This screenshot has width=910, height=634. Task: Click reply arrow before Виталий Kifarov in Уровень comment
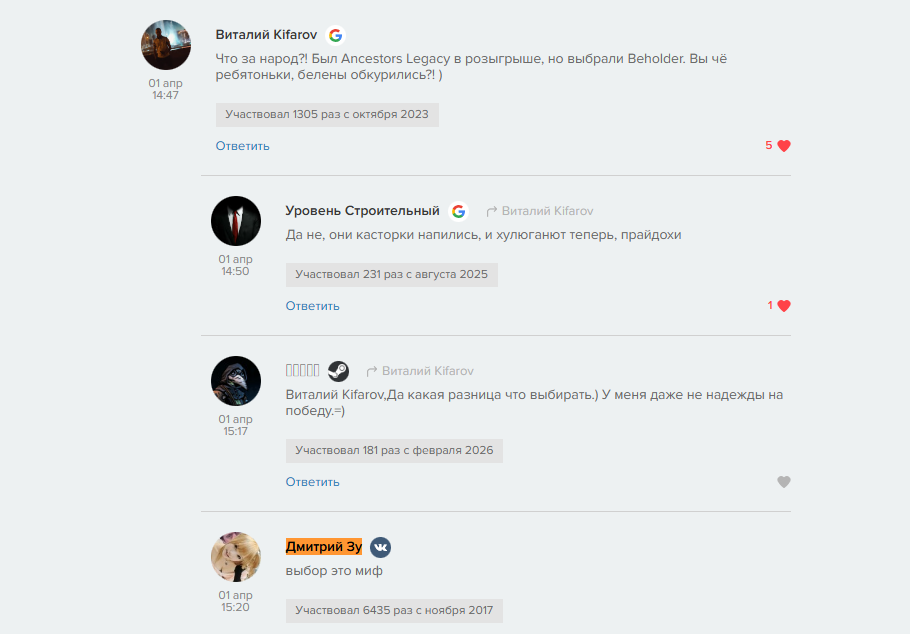click(x=492, y=211)
